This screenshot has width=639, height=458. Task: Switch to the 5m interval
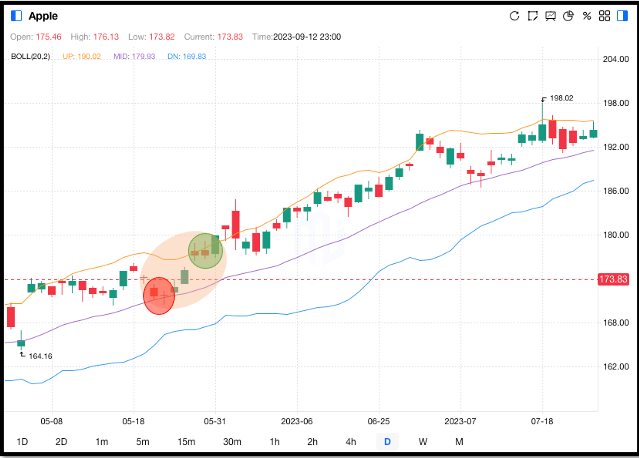point(143,442)
